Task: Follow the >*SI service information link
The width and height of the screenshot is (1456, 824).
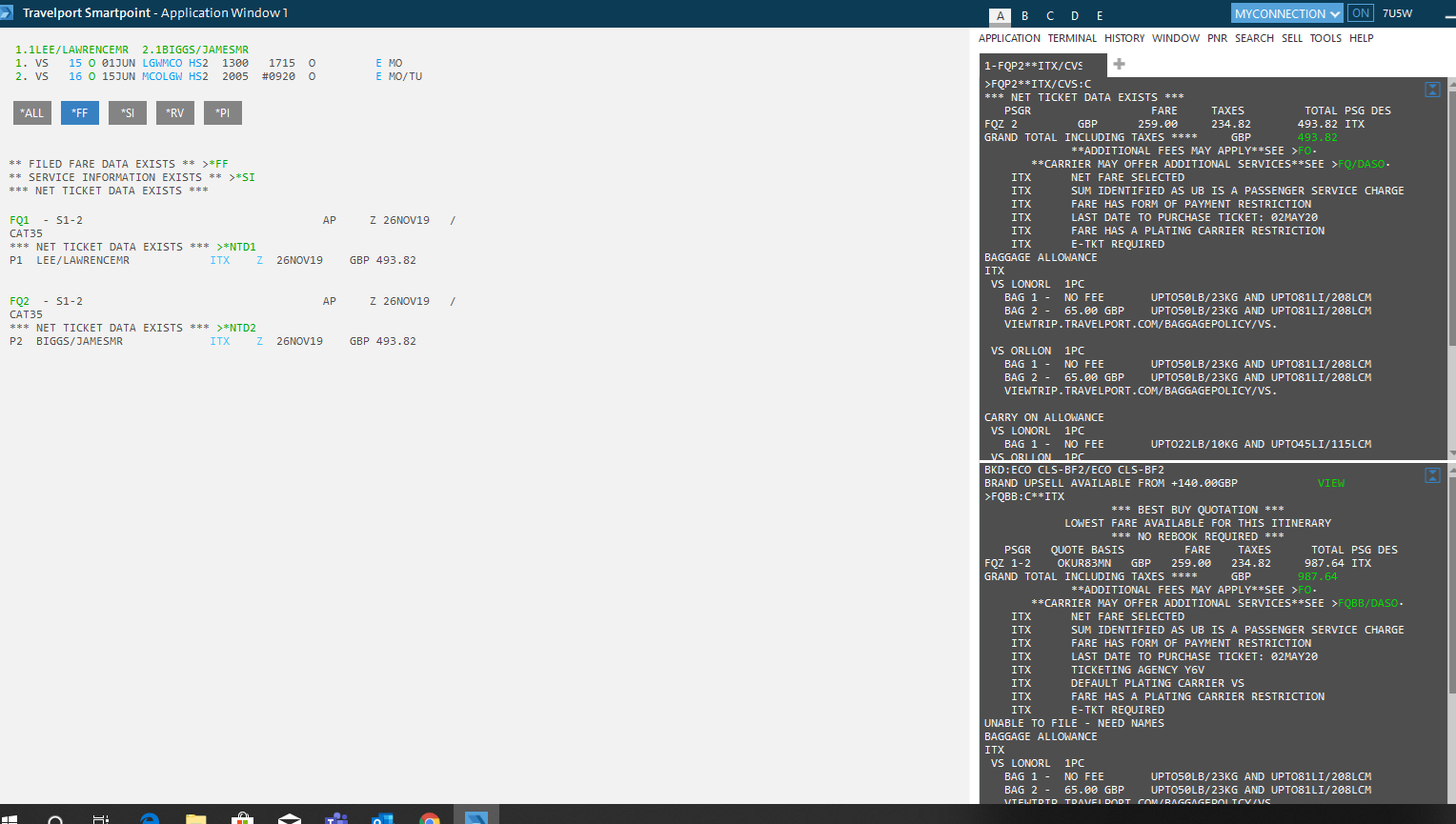Action: point(242,177)
